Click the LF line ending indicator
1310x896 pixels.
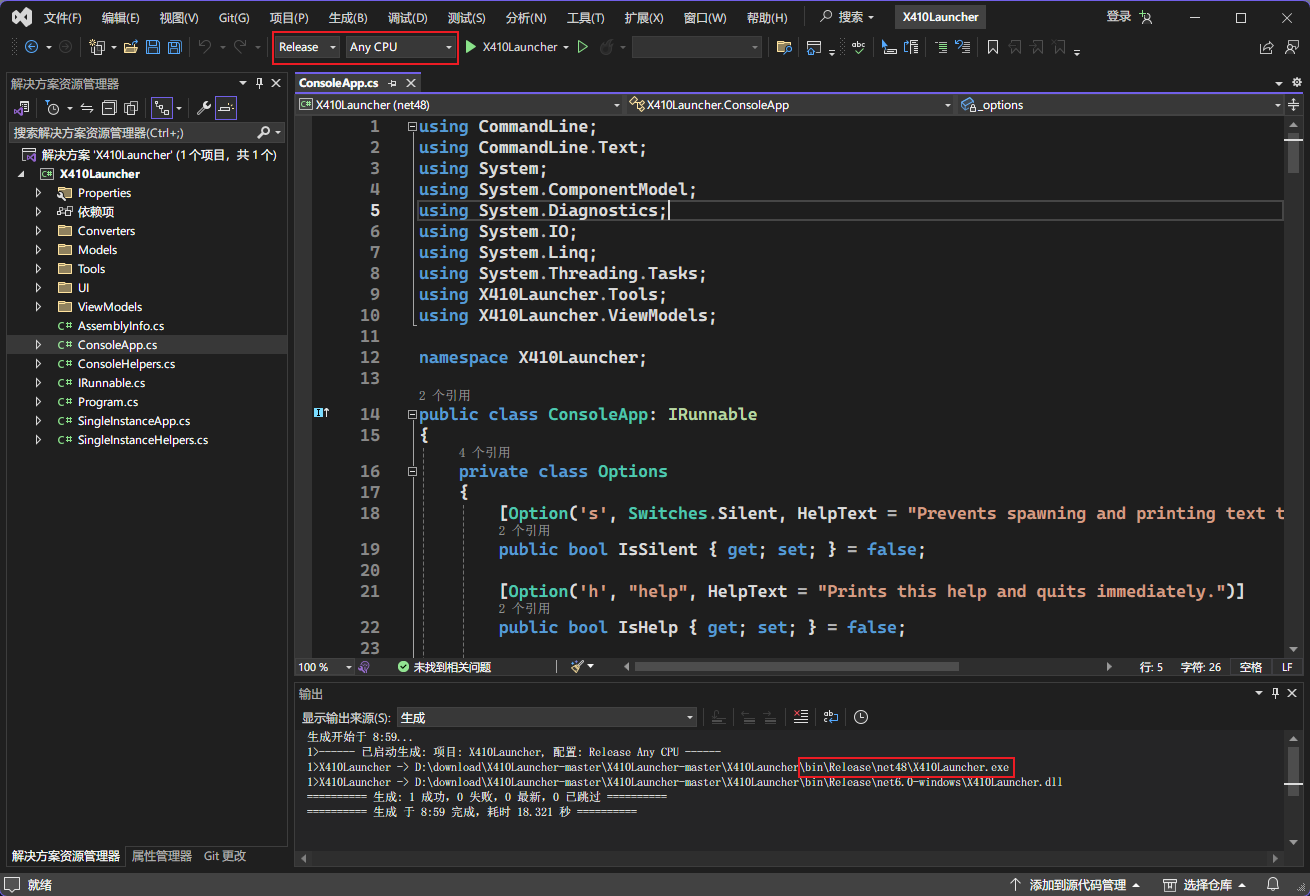tap(1287, 667)
